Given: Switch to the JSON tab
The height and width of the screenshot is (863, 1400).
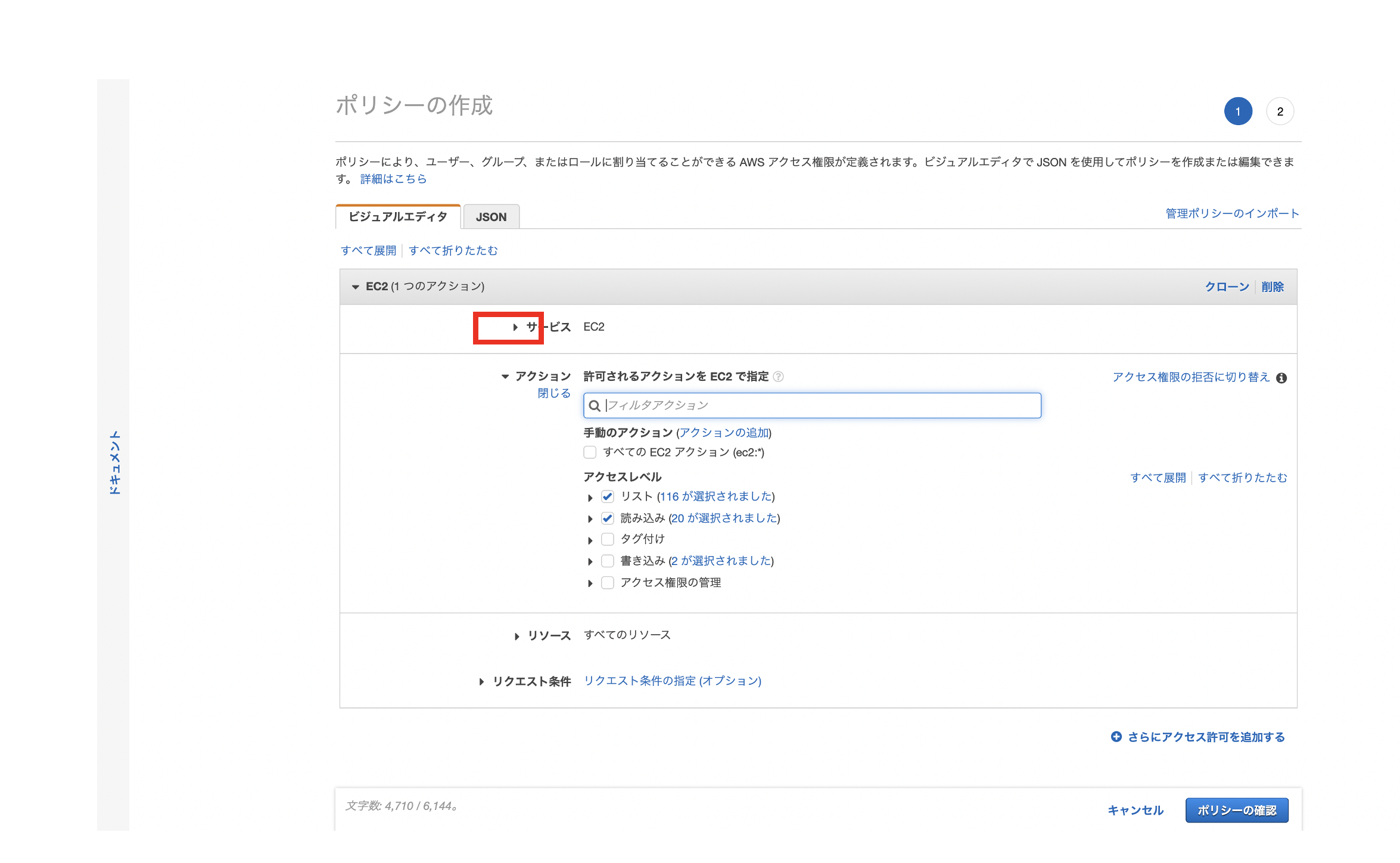Looking at the screenshot, I should [491, 217].
